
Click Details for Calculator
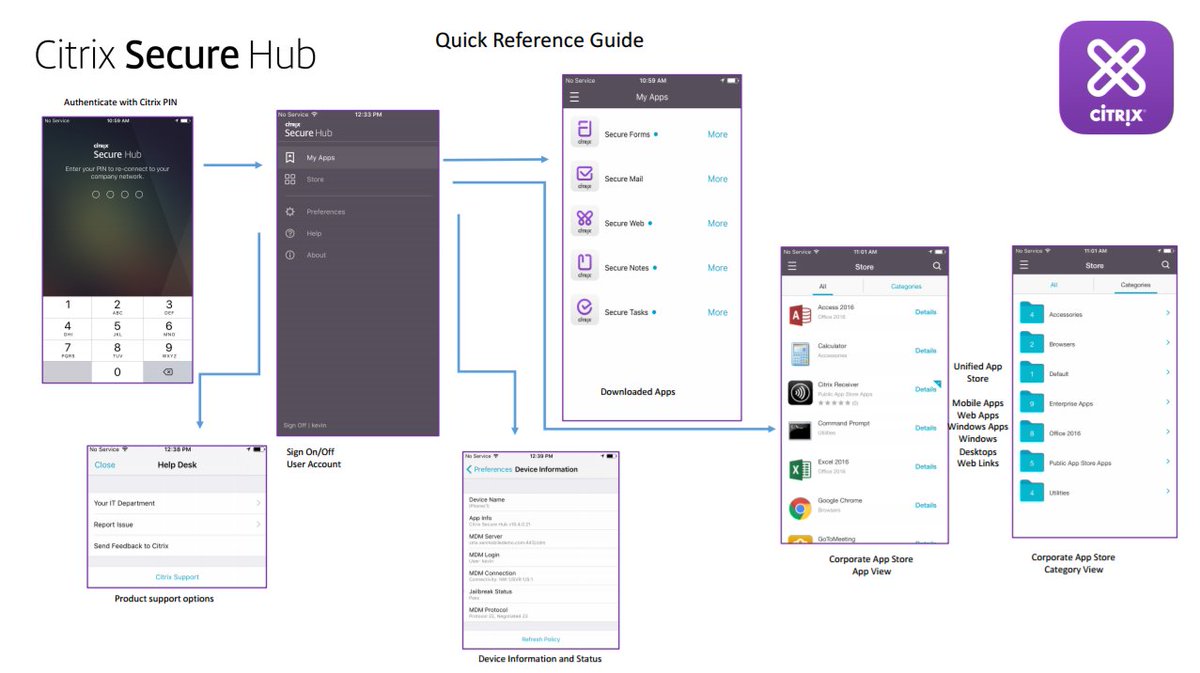(x=926, y=351)
